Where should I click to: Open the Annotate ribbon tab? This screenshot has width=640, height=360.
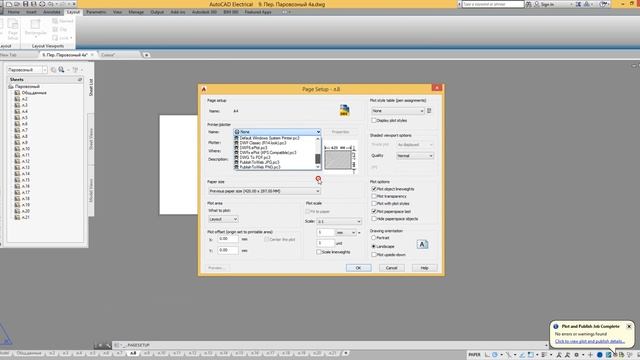(52, 12)
